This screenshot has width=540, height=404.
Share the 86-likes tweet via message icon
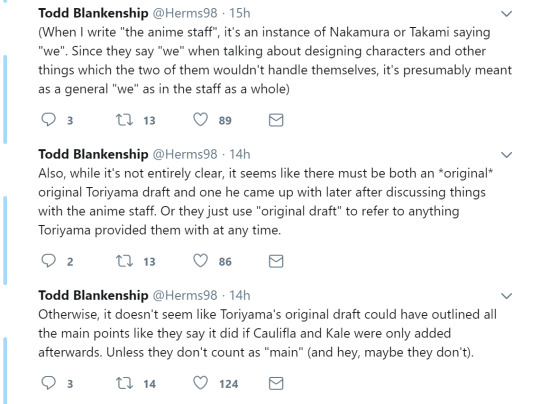(x=276, y=261)
